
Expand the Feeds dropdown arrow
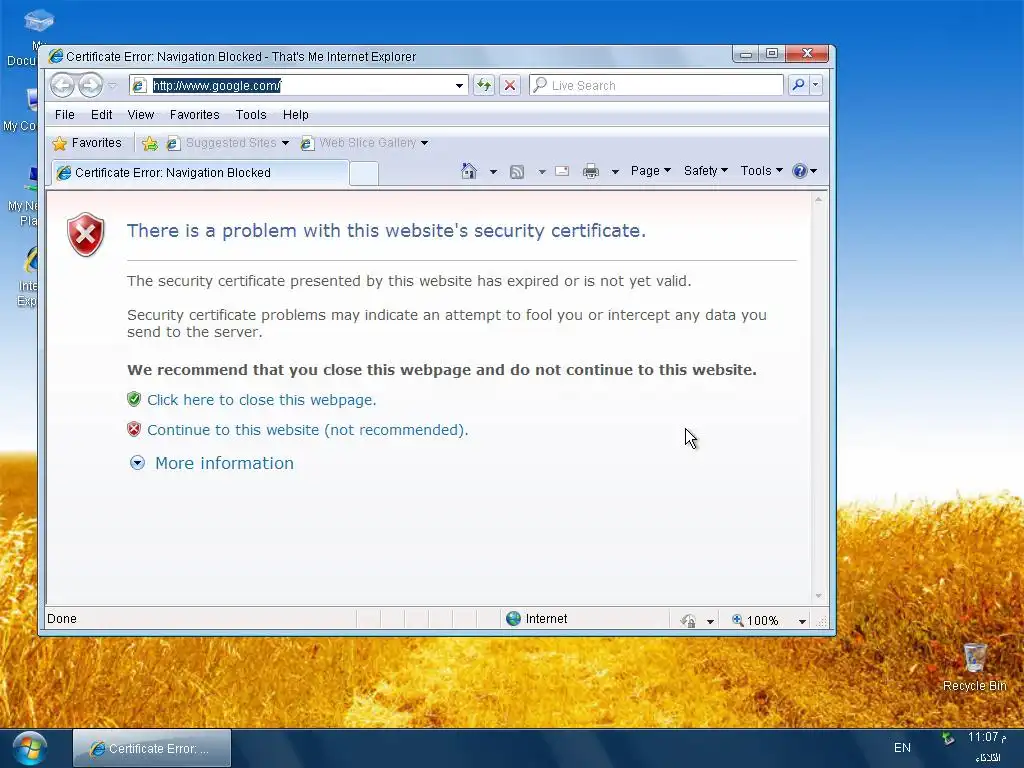(x=541, y=172)
